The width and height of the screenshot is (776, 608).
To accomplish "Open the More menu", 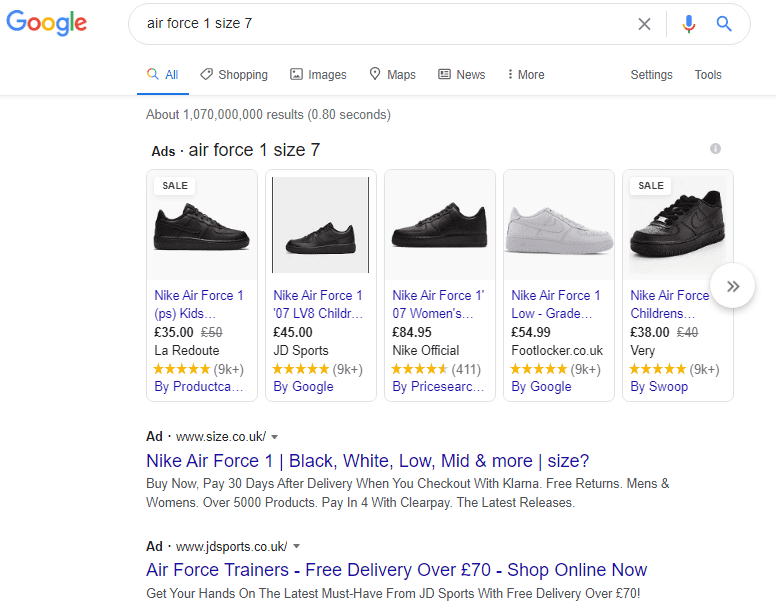I will click(526, 75).
